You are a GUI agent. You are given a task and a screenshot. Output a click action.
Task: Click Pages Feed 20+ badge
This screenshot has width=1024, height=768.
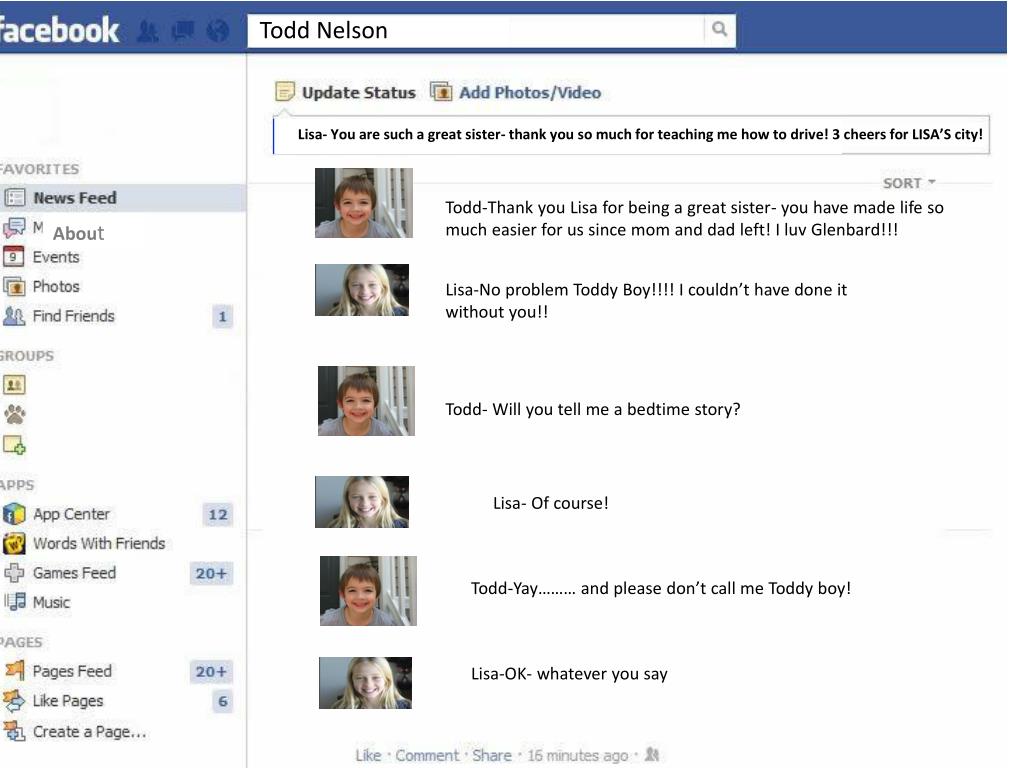tap(211, 671)
